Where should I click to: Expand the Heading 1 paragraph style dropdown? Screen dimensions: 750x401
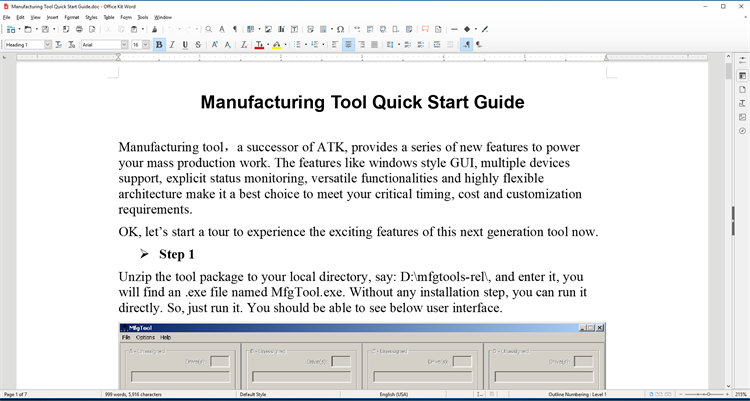click(x=48, y=45)
